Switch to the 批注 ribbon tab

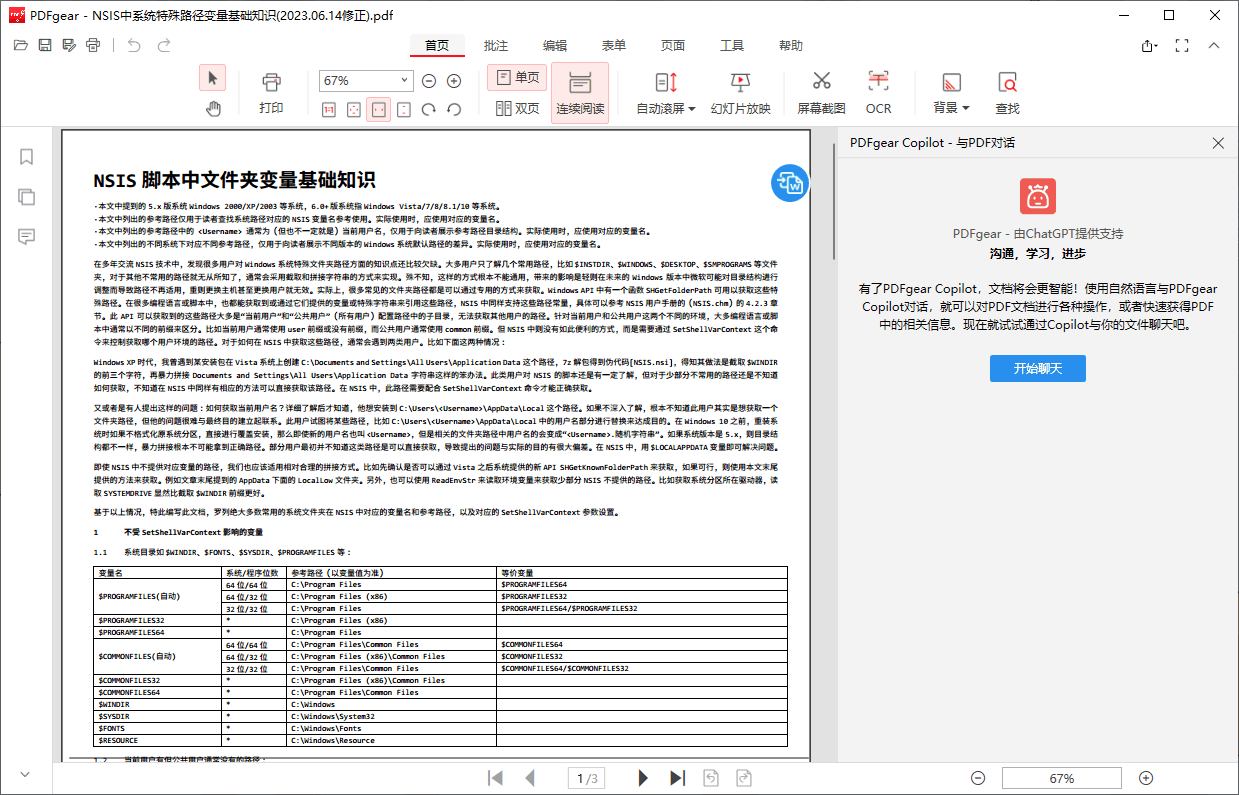pyautogui.click(x=495, y=45)
